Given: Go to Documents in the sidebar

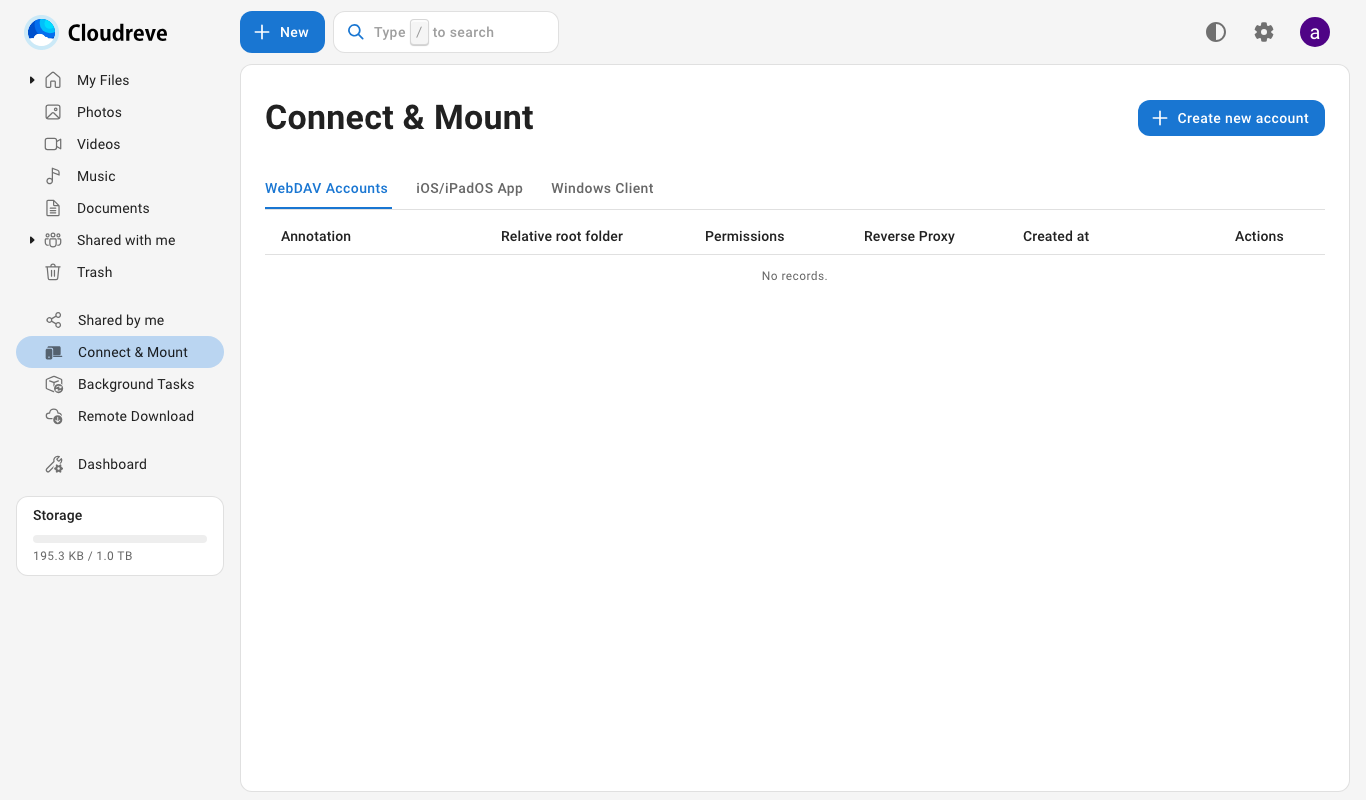Looking at the screenshot, I should click(113, 208).
